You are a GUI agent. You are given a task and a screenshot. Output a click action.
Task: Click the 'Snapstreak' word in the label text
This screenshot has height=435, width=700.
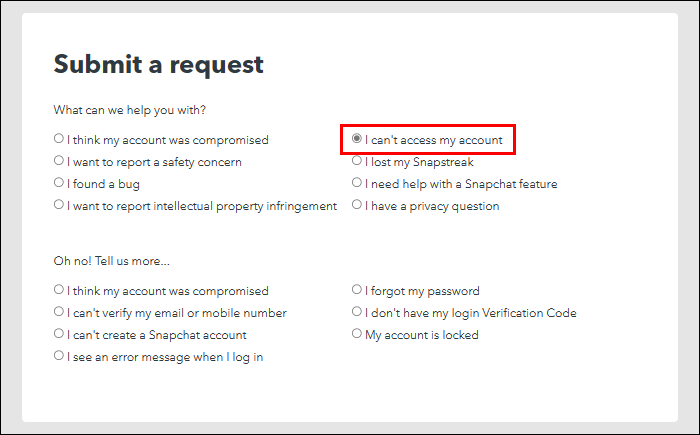[x=441, y=162]
